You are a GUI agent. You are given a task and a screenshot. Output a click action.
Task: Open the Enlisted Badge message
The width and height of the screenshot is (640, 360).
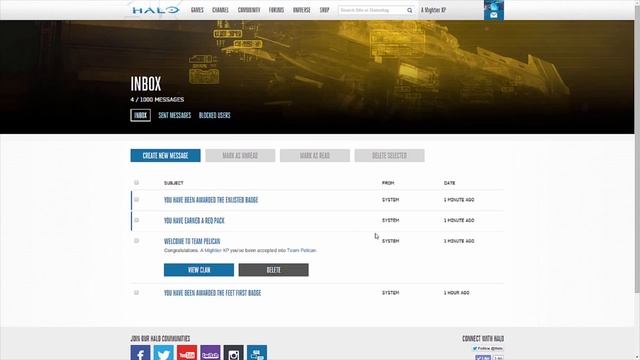click(x=211, y=200)
